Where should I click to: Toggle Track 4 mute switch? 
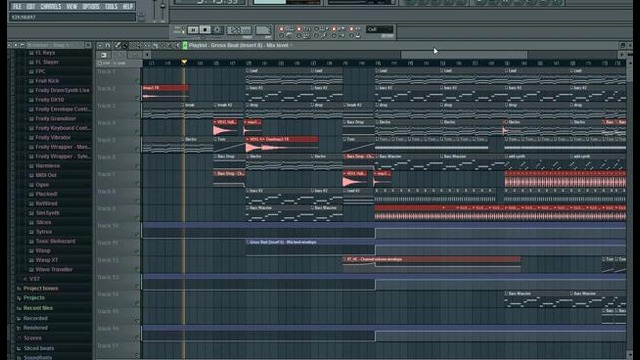coord(137,132)
